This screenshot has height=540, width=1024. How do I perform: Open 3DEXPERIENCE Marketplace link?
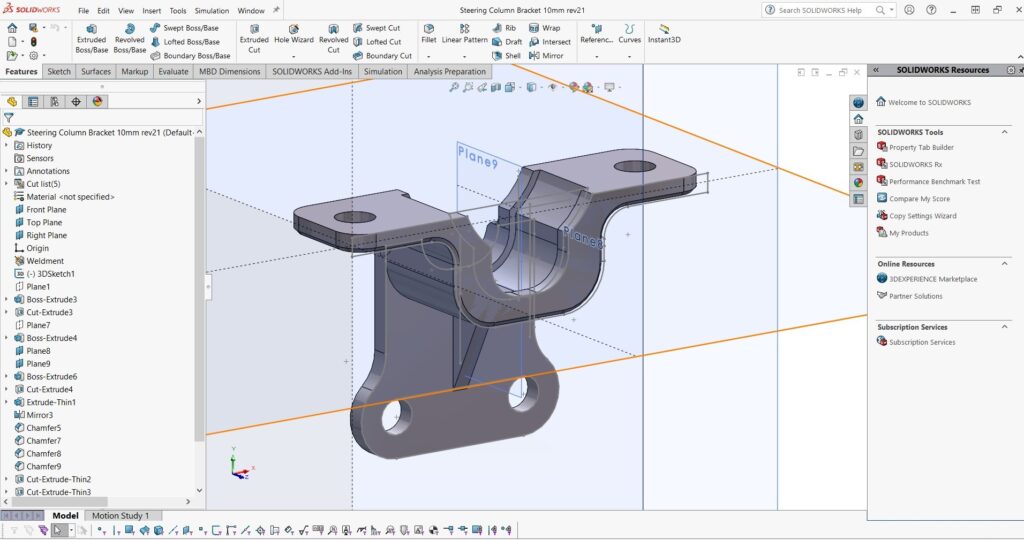point(927,279)
